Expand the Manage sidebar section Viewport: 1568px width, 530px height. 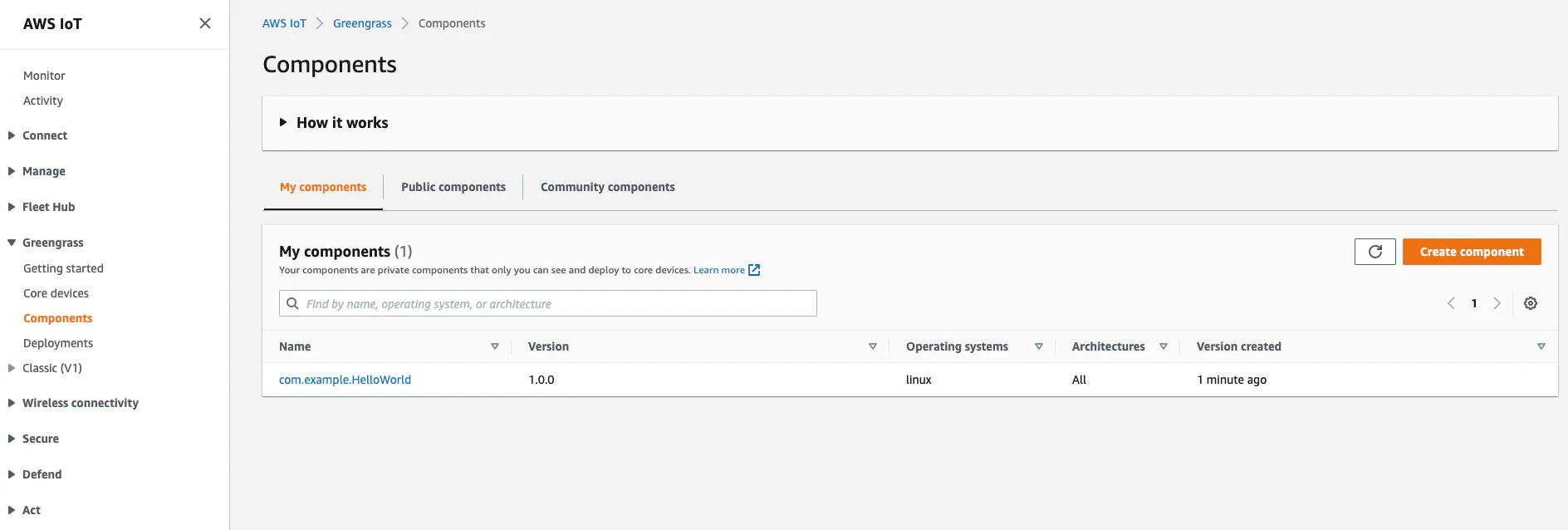[12, 171]
